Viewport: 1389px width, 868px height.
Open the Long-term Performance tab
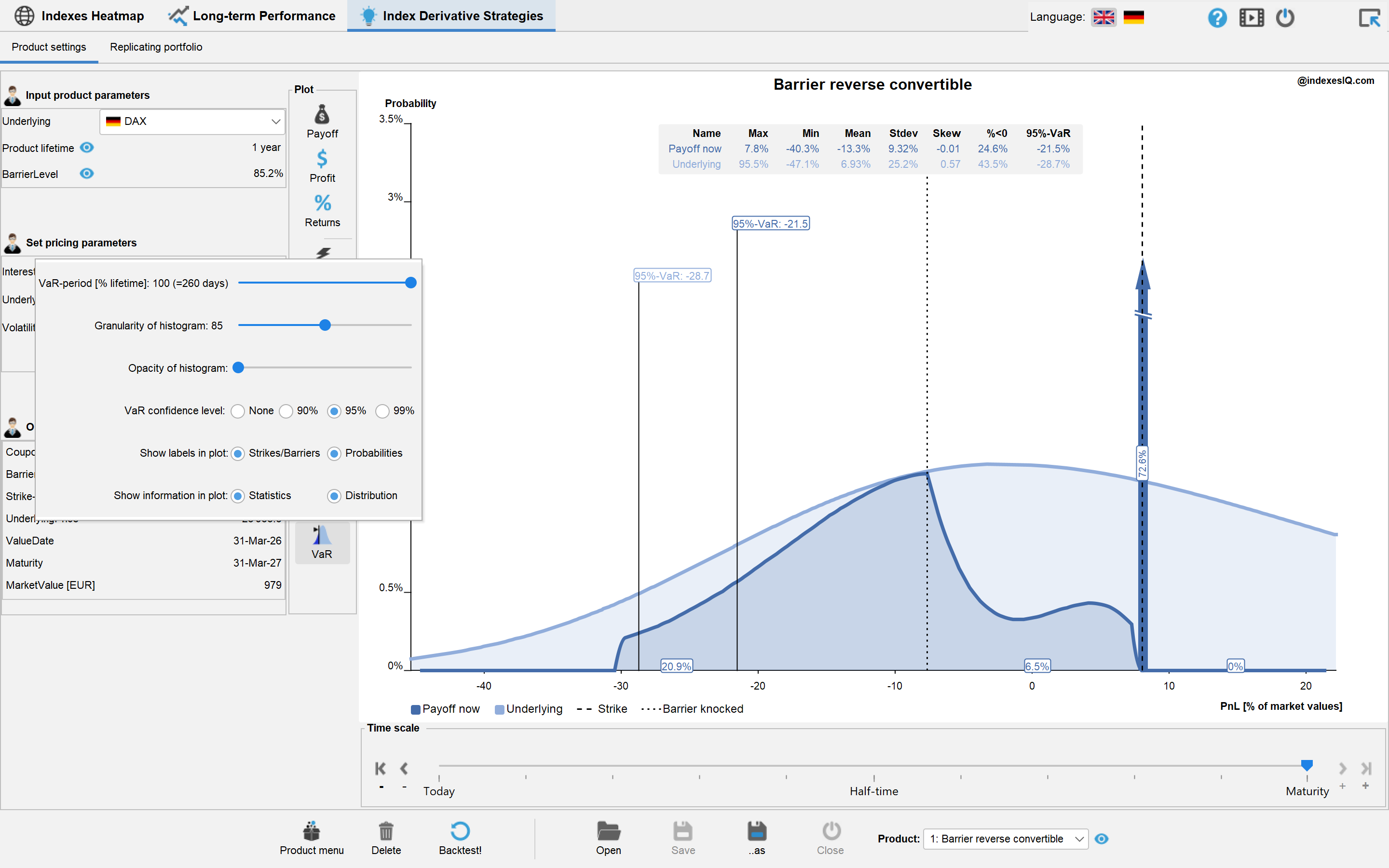pyautogui.click(x=251, y=15)
